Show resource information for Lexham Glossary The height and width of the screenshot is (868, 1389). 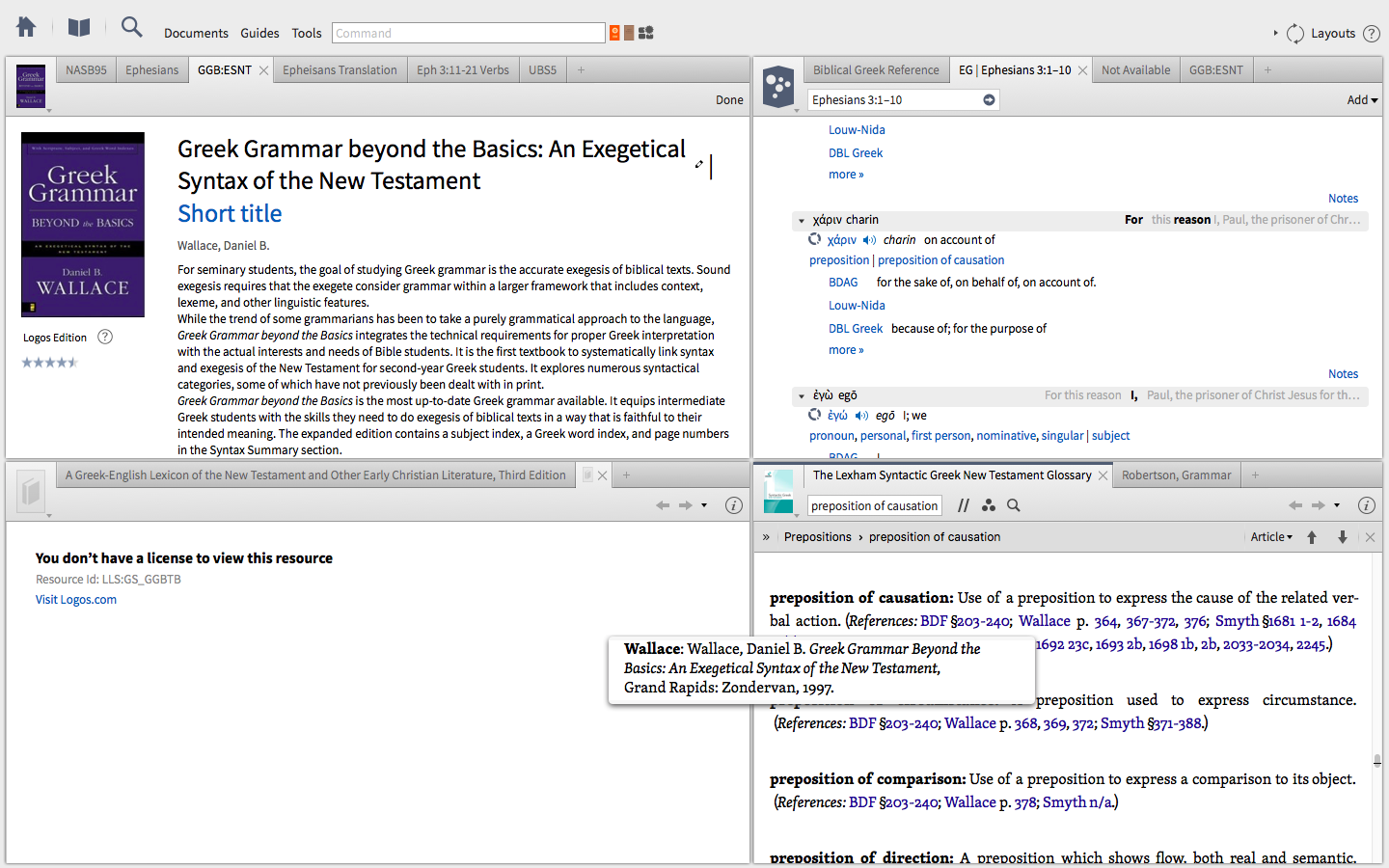tap(1367, 505)
